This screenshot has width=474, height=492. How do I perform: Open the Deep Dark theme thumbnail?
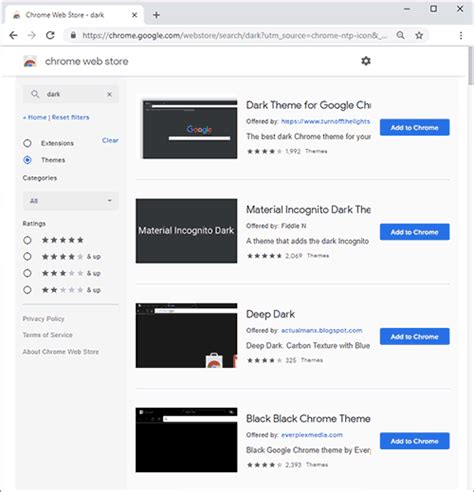pos(186,335)
